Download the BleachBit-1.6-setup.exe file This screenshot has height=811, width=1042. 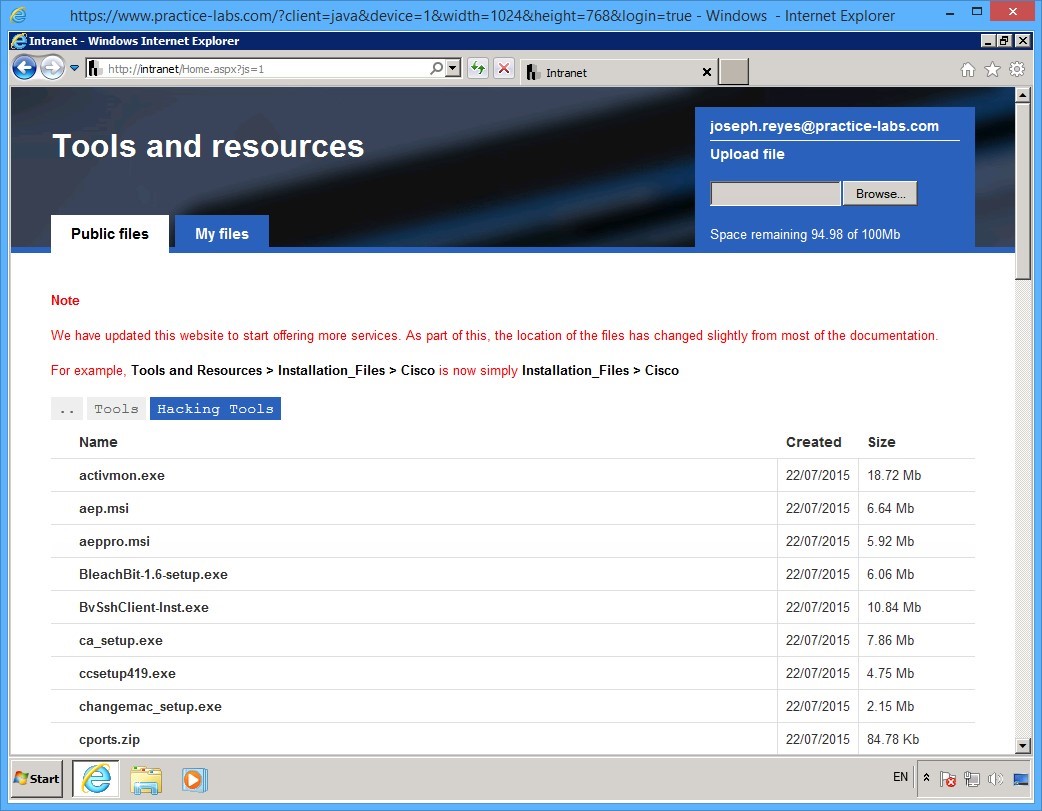point(153,574)
